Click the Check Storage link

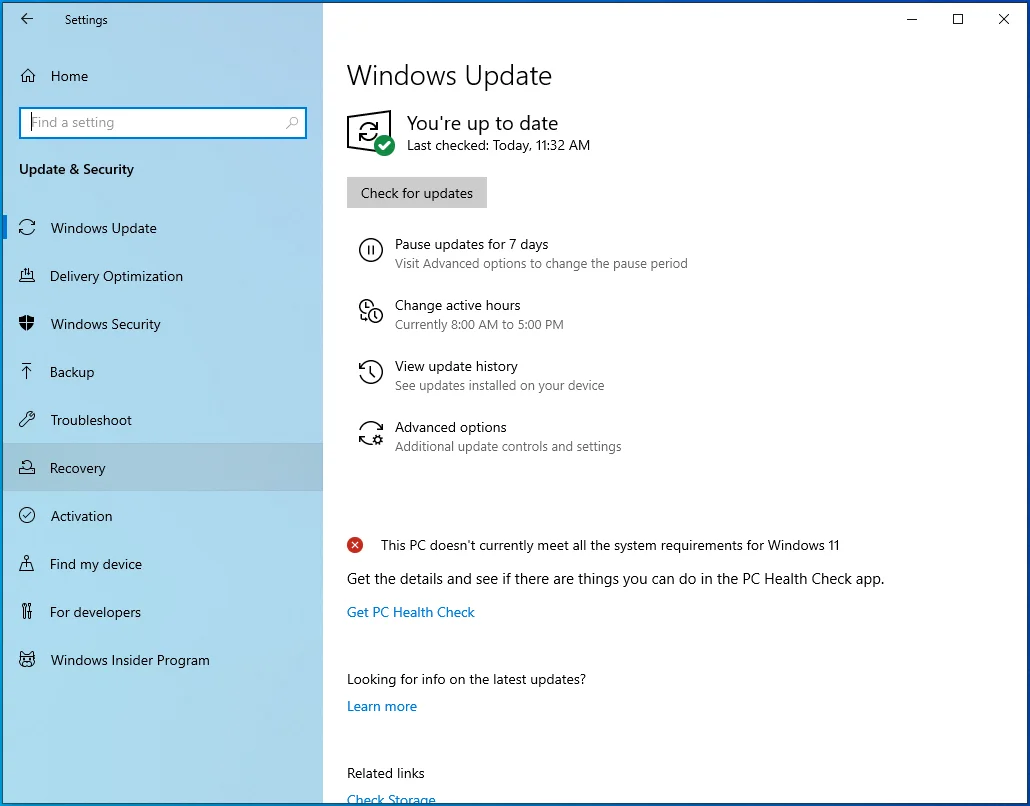pos(391,799)
